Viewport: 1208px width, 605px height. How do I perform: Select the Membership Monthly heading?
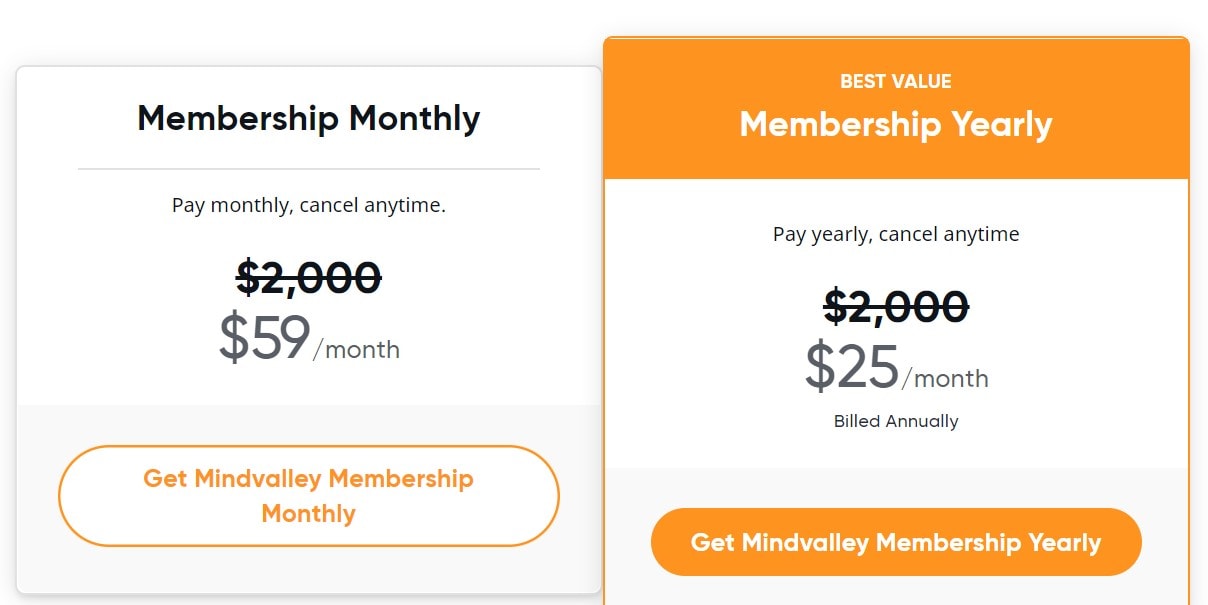308,118
